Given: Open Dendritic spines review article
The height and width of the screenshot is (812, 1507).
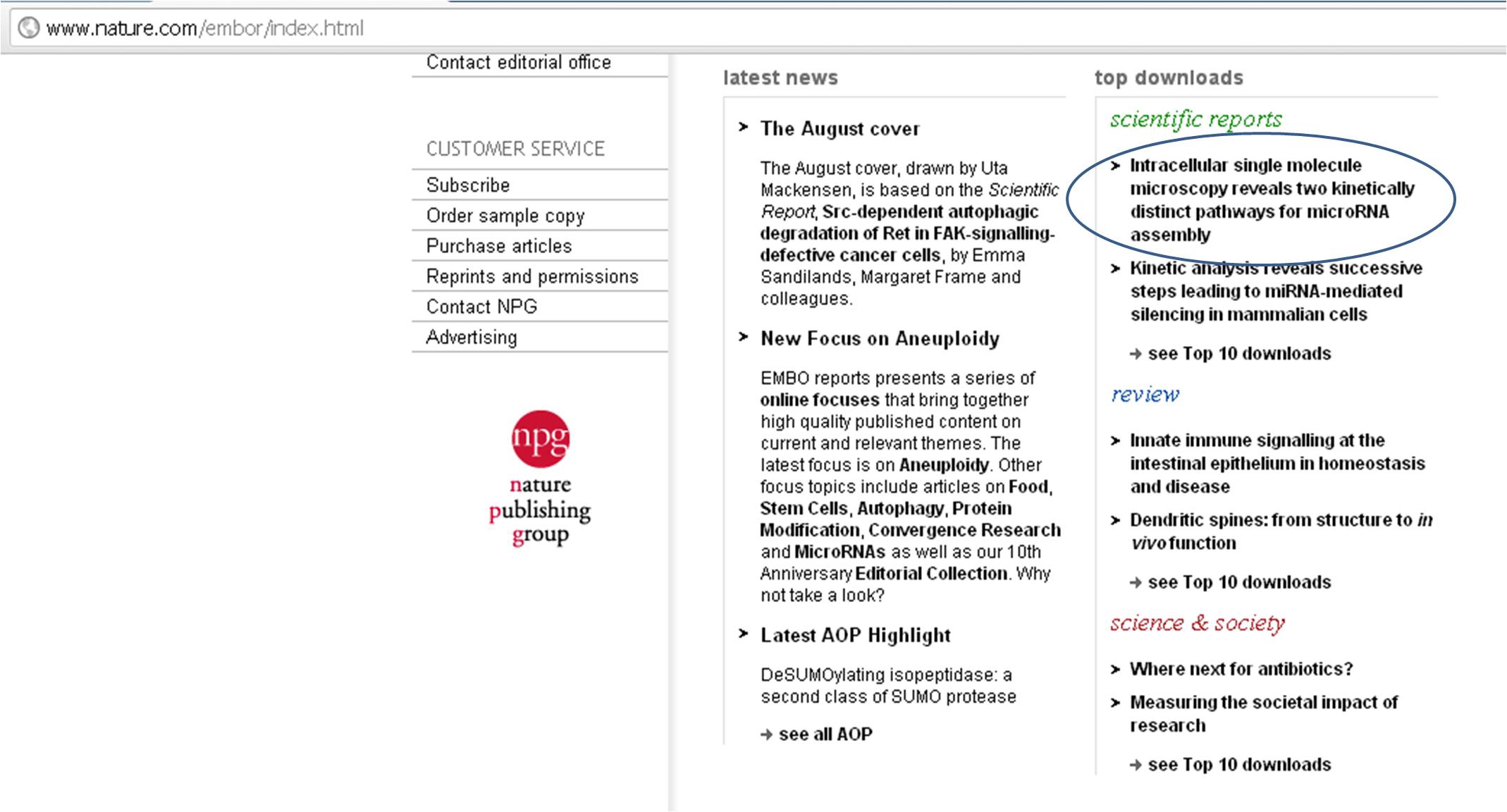Looking at the screenshot, I should click(1280, 531).
